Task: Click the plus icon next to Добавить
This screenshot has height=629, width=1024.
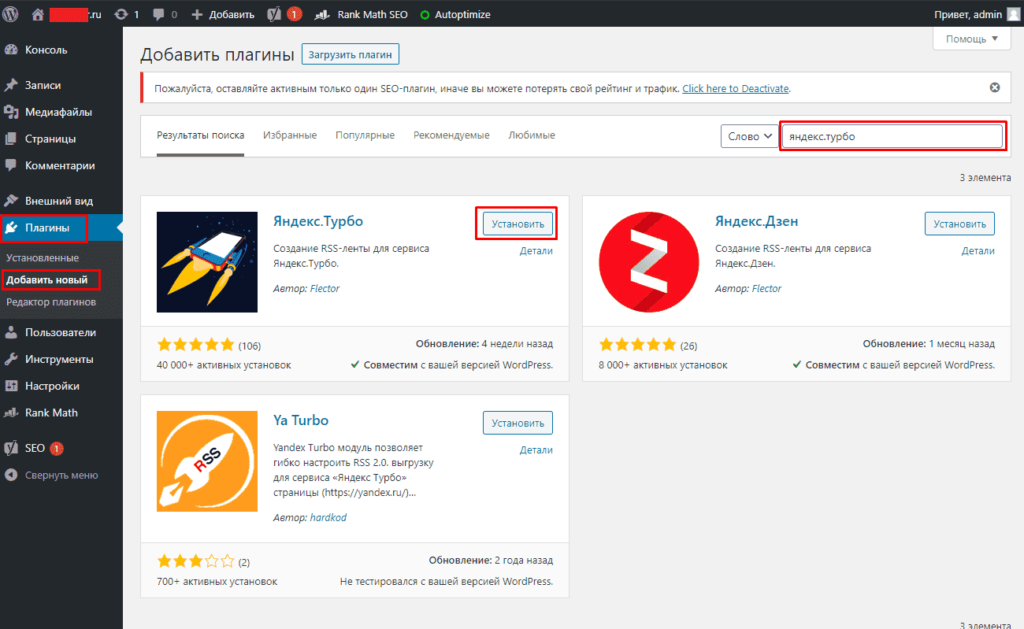Action: pos(197,14)
